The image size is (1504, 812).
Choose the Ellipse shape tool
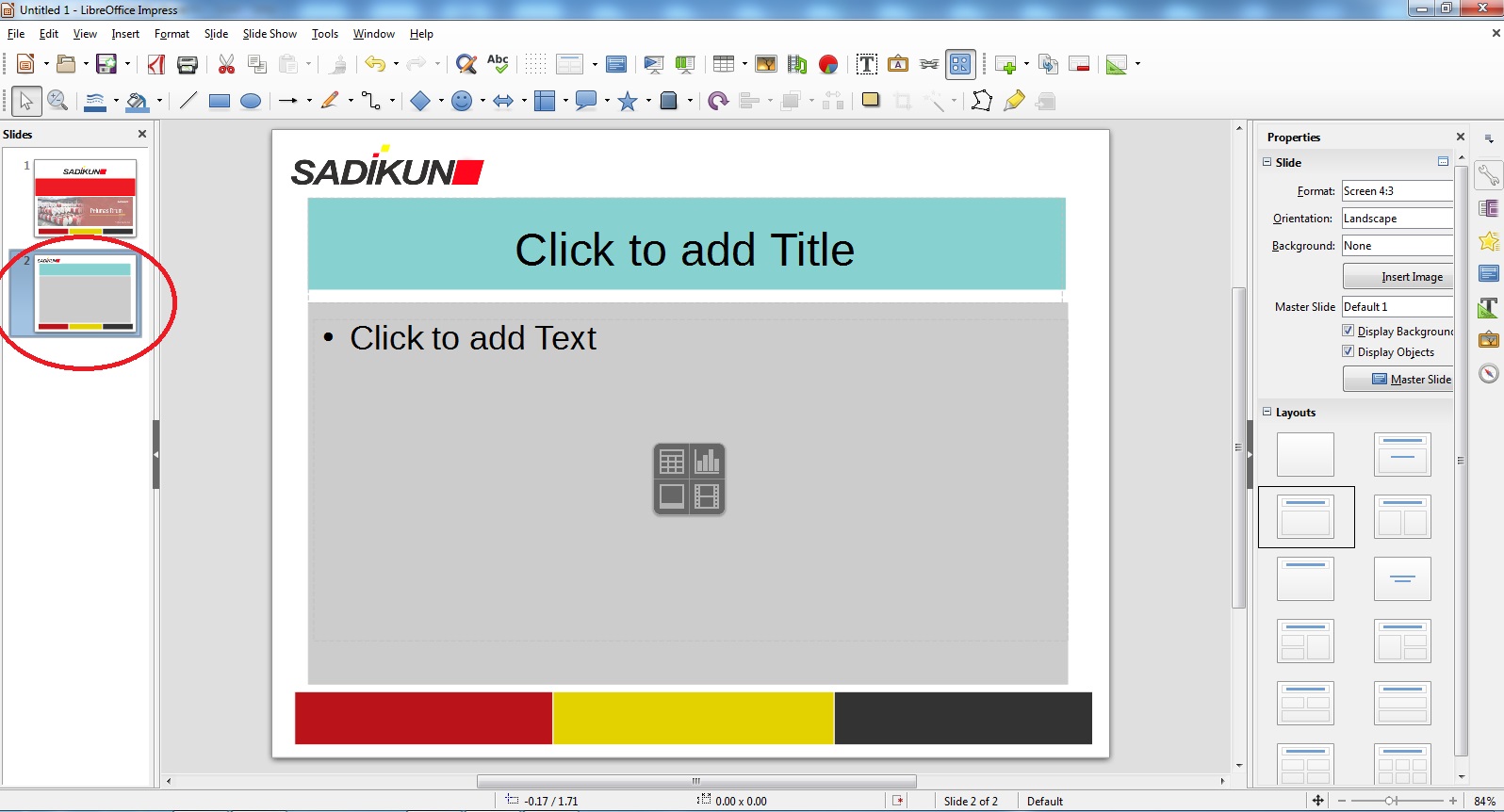tap(251, 101)
